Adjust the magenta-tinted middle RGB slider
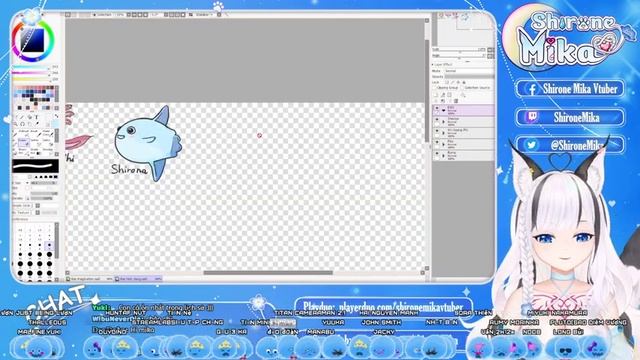Viewport: 640px width, 360px height. (x=31, y=73)
